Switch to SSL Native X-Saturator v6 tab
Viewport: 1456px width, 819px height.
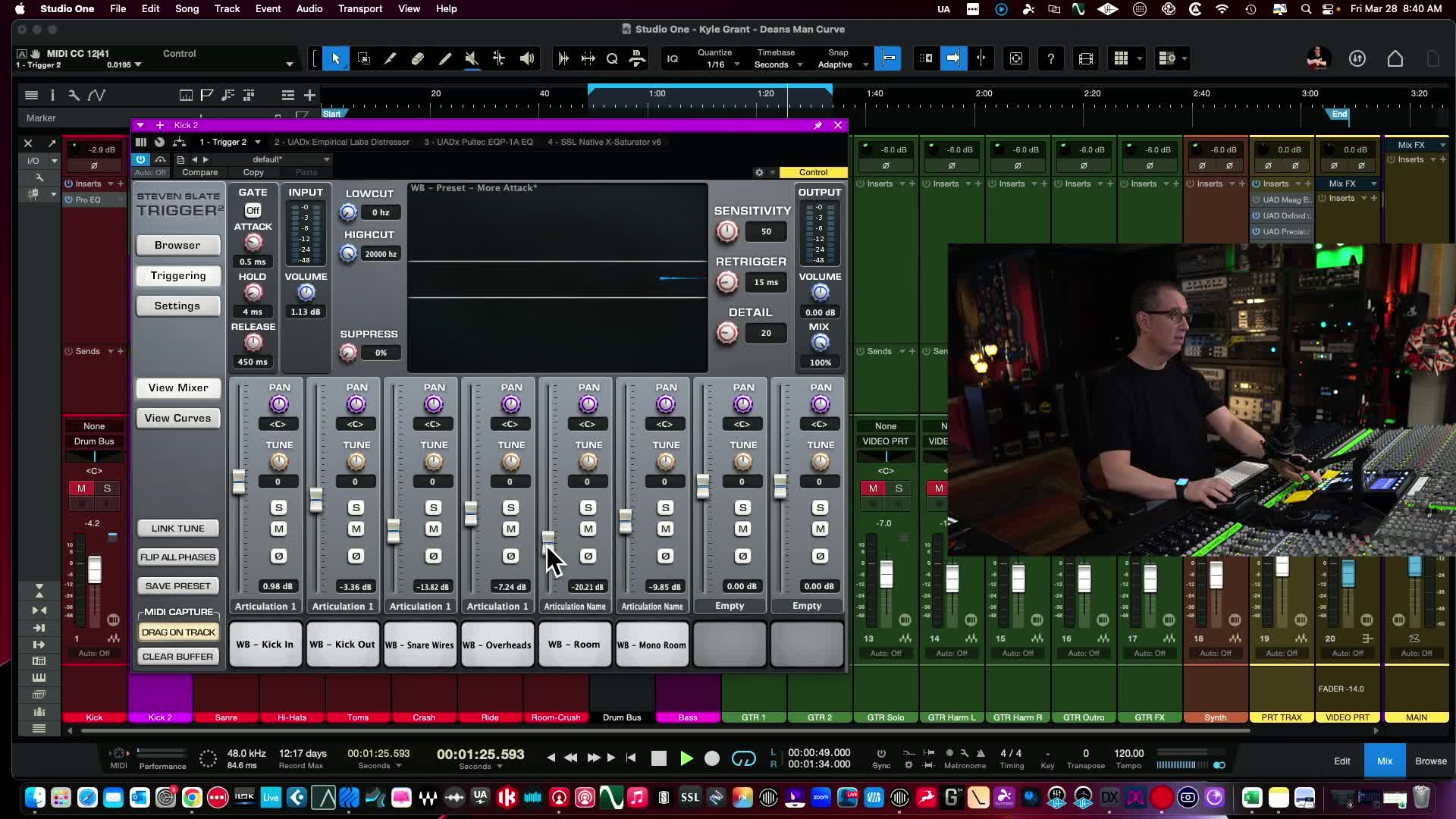pos(604,142)
